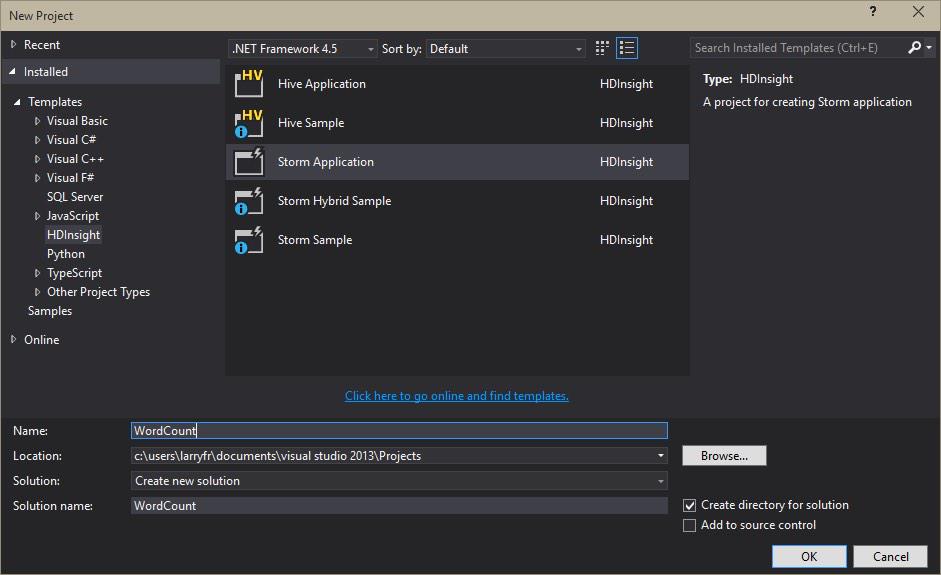Open the Sort by Default dropdown

point(506,49)
